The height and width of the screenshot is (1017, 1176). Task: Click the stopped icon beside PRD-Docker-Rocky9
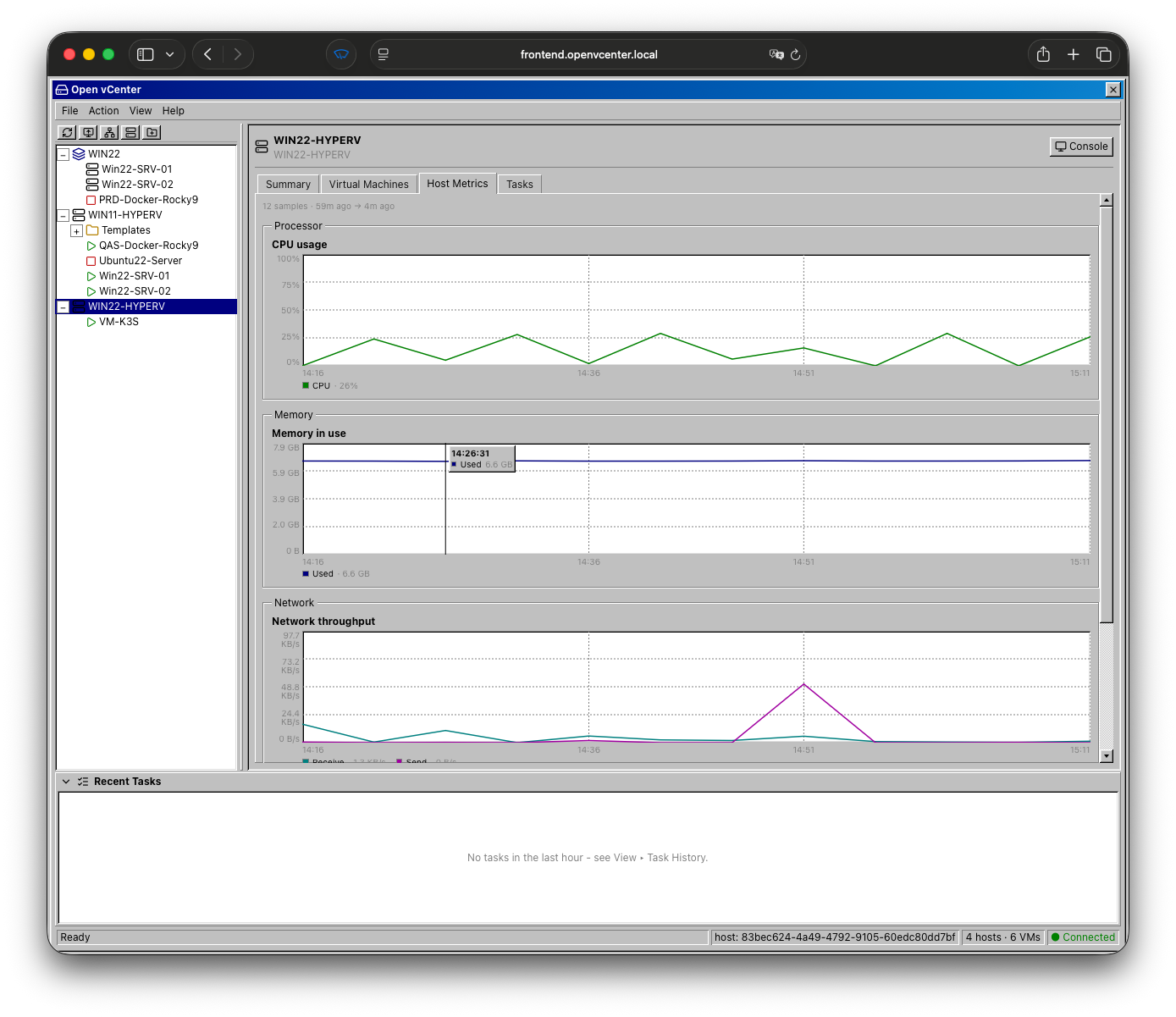[x=91, y=200]
